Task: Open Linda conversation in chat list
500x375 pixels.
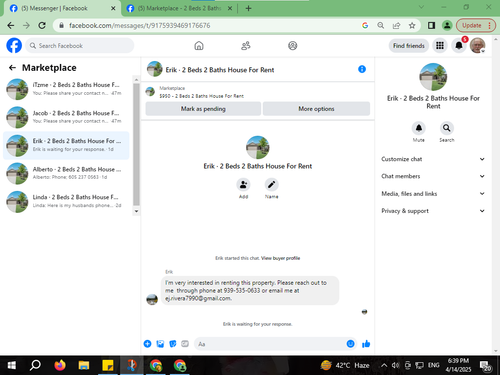Action: click(x=66, y=201)
